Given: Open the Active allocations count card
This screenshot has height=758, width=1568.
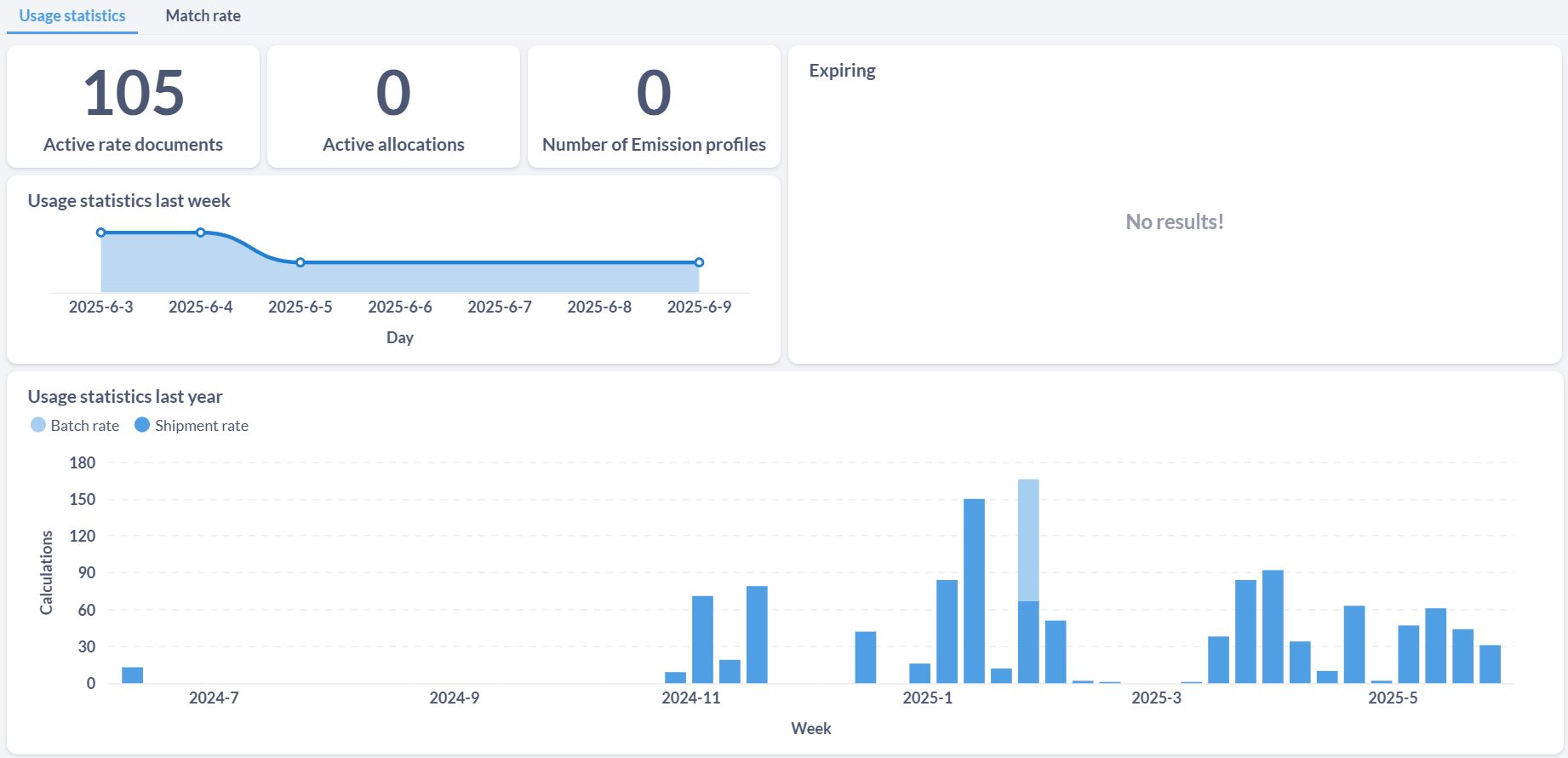Looking at the screenshot, I should click(393, 106).
